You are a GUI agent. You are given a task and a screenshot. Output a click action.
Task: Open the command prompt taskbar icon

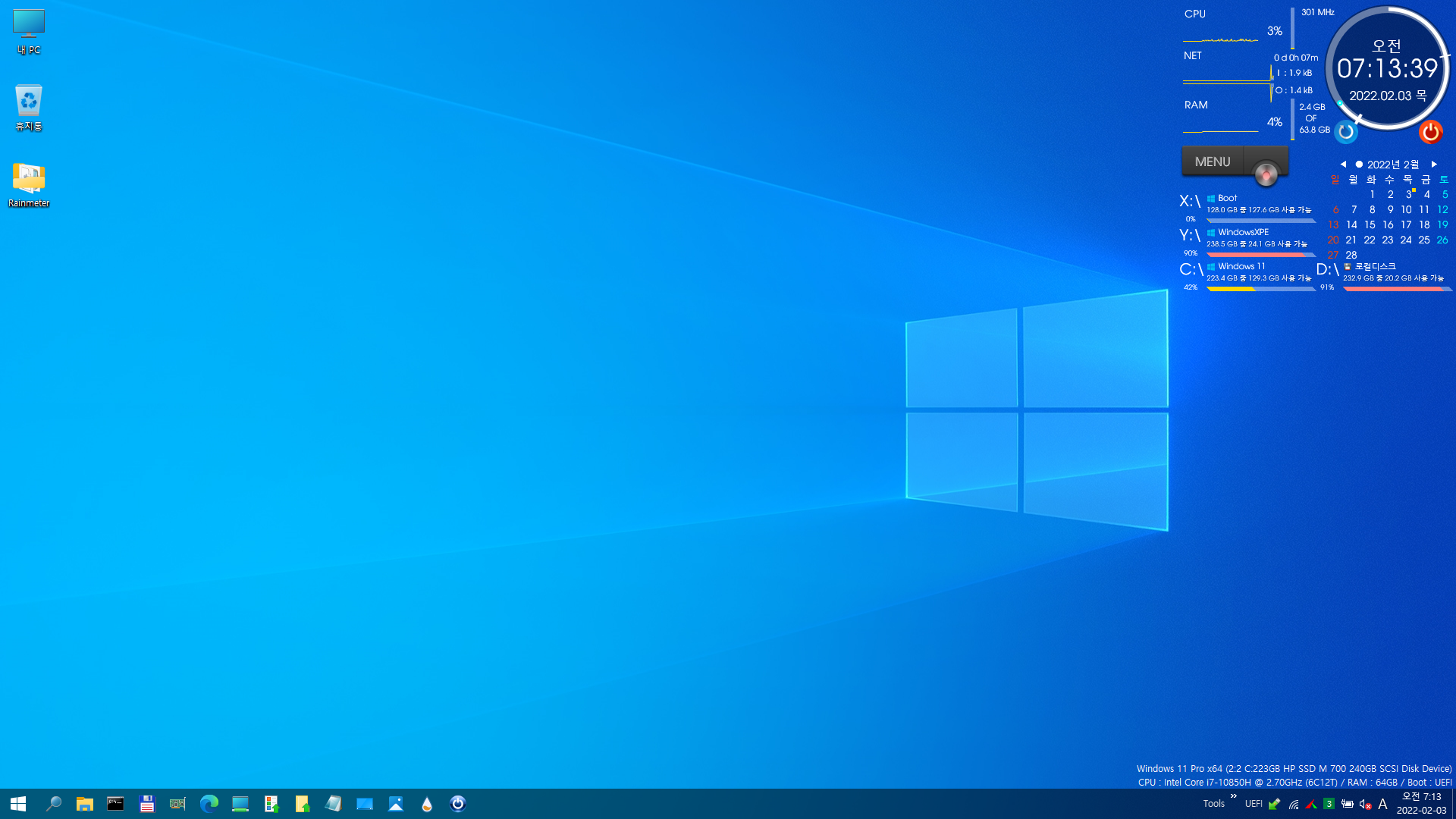tap(115, 804)
